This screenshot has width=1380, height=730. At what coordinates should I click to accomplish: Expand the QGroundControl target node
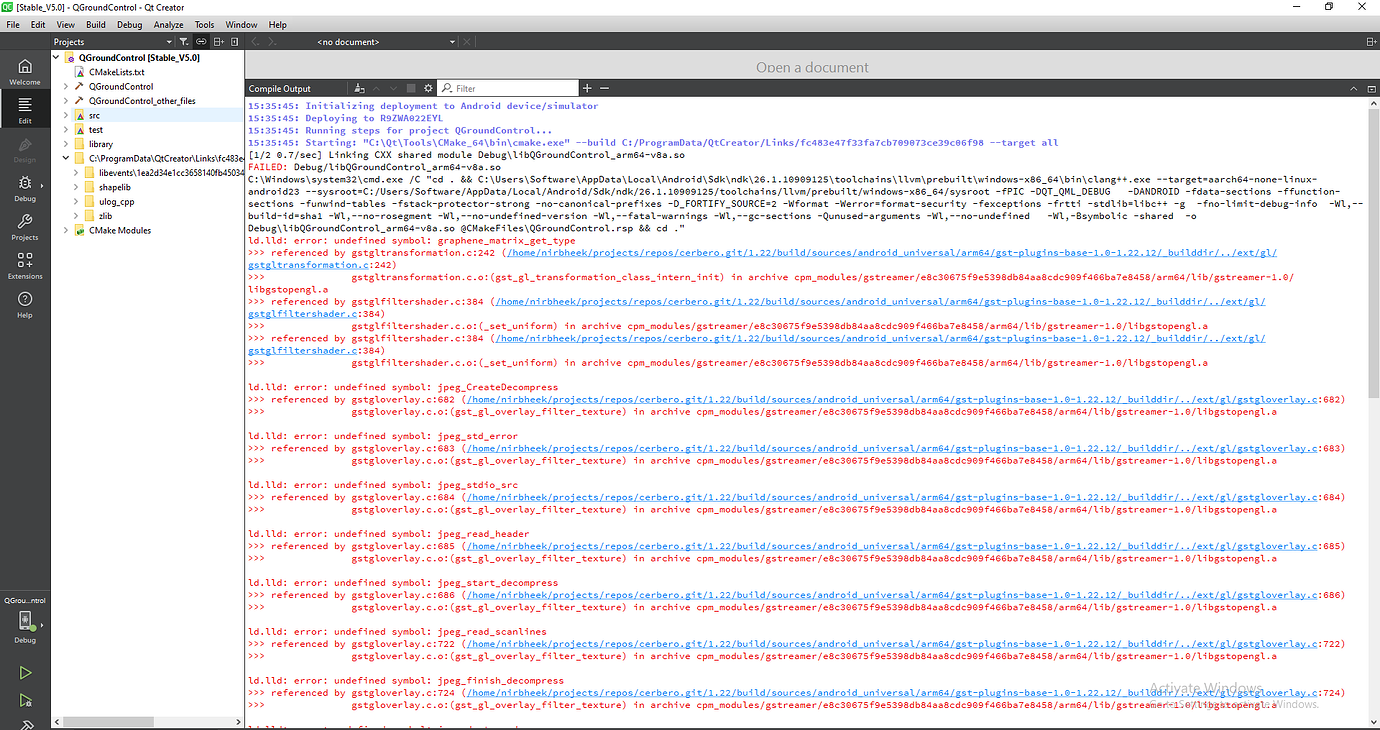66,87
